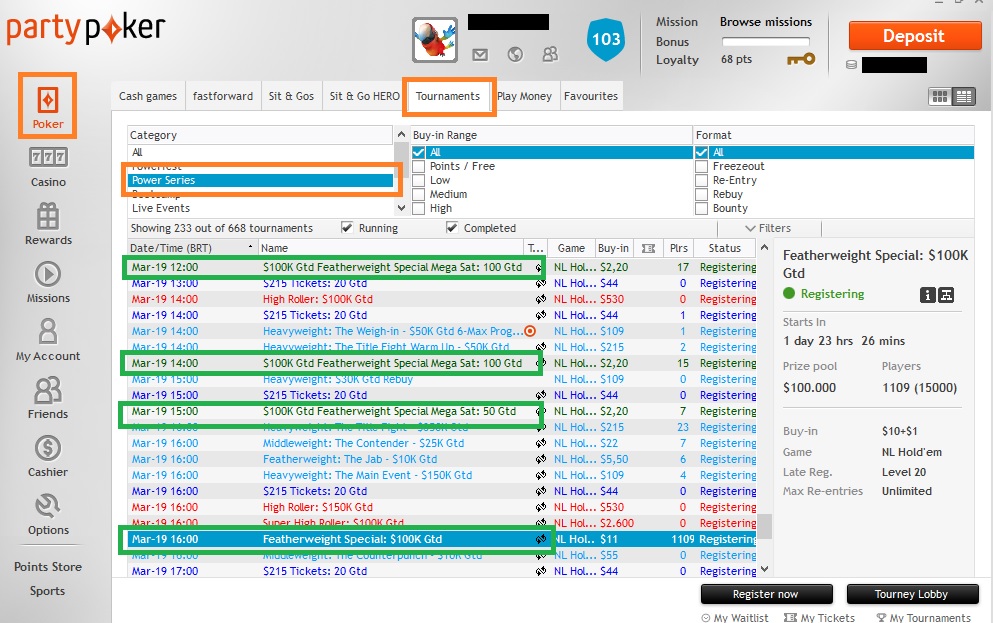The height and width of the screenshot is (623, 993).
Task: Open Browse missions link
Action: click(x=766, y=22)
